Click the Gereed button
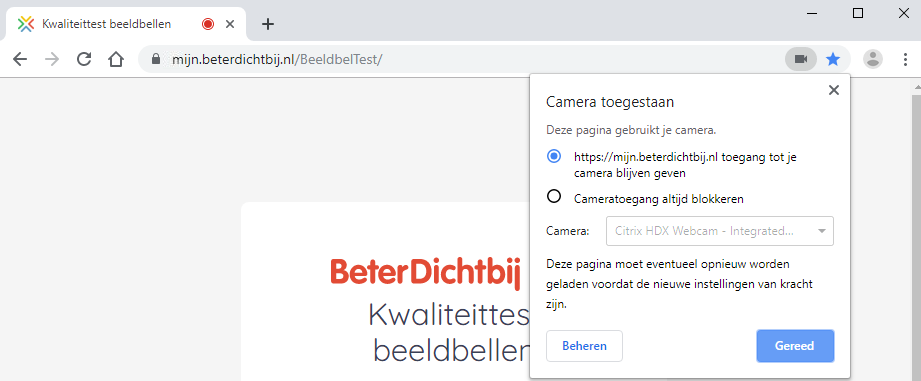 pos(795,346)
